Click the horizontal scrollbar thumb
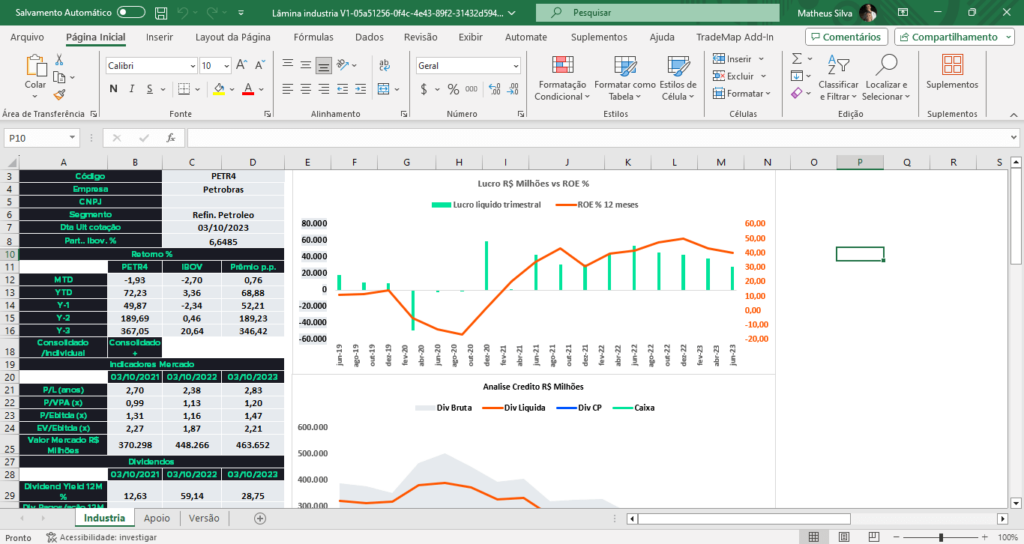Screen dimensions: 1024x544 click(744, 519)
